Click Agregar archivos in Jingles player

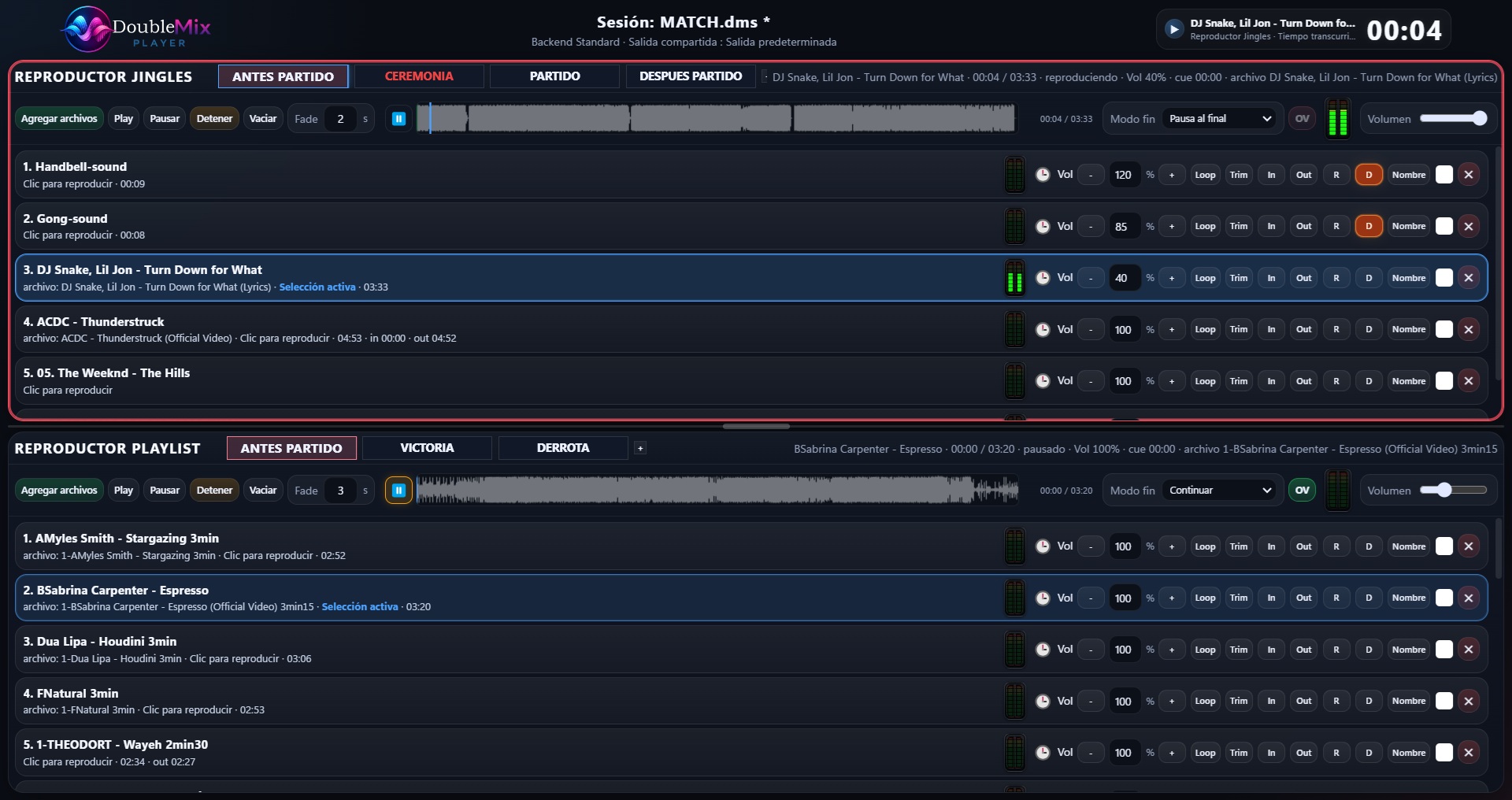(x=59, y=119)
